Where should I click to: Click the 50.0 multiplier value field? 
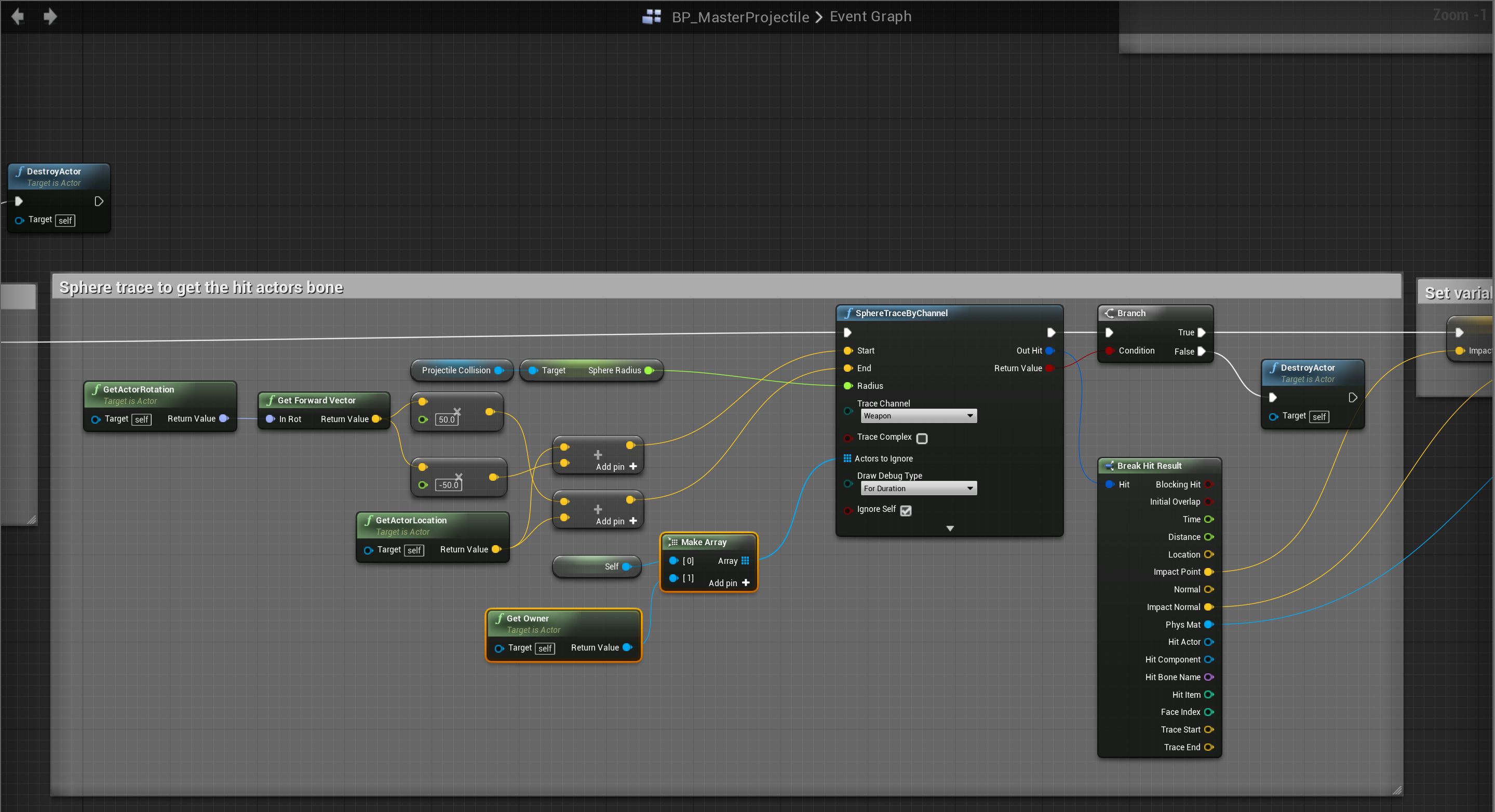(446, 419)
